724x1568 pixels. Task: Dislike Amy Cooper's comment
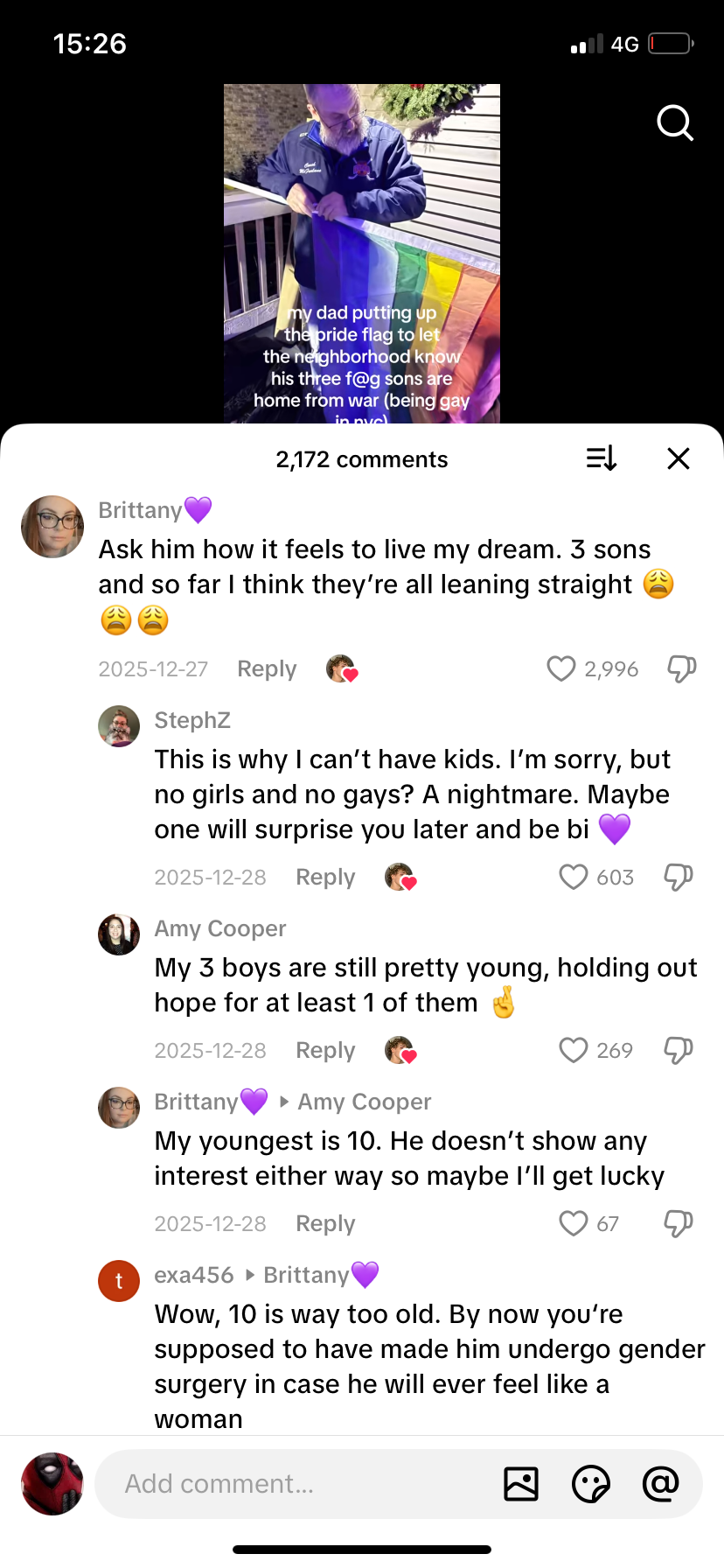[679, 1051]
